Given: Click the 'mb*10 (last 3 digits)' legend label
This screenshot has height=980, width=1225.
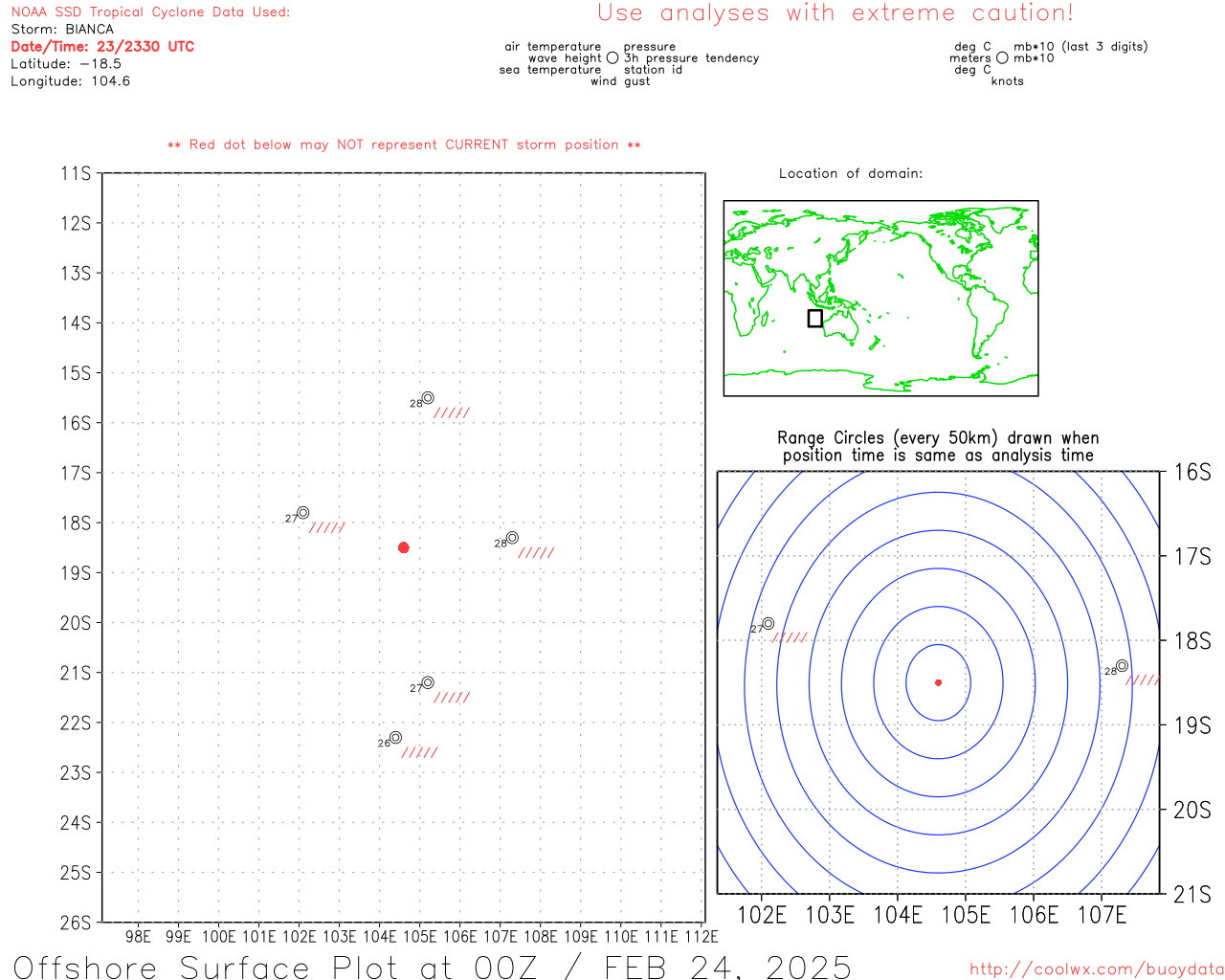Looking at the screenshot, I should coord(1080,47).
